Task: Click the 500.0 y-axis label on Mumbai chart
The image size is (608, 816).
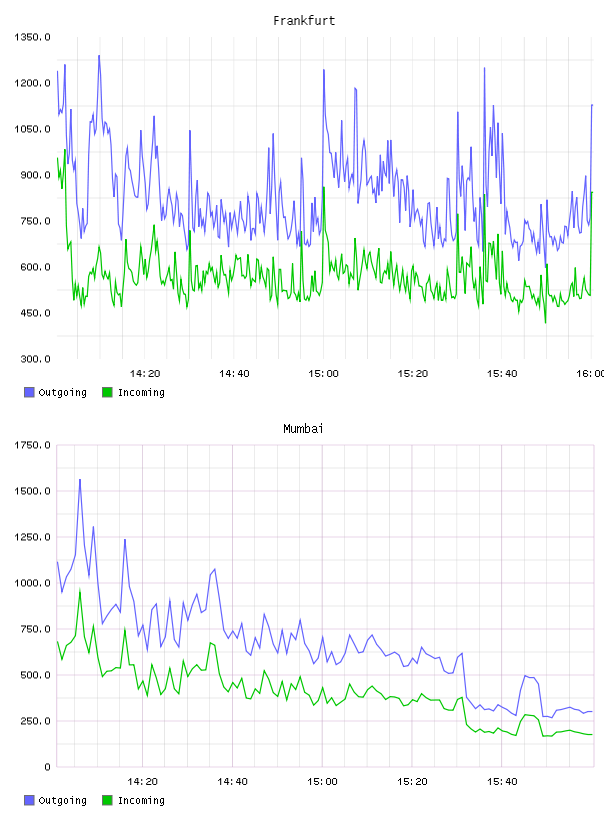Action: tap(35, 675)
